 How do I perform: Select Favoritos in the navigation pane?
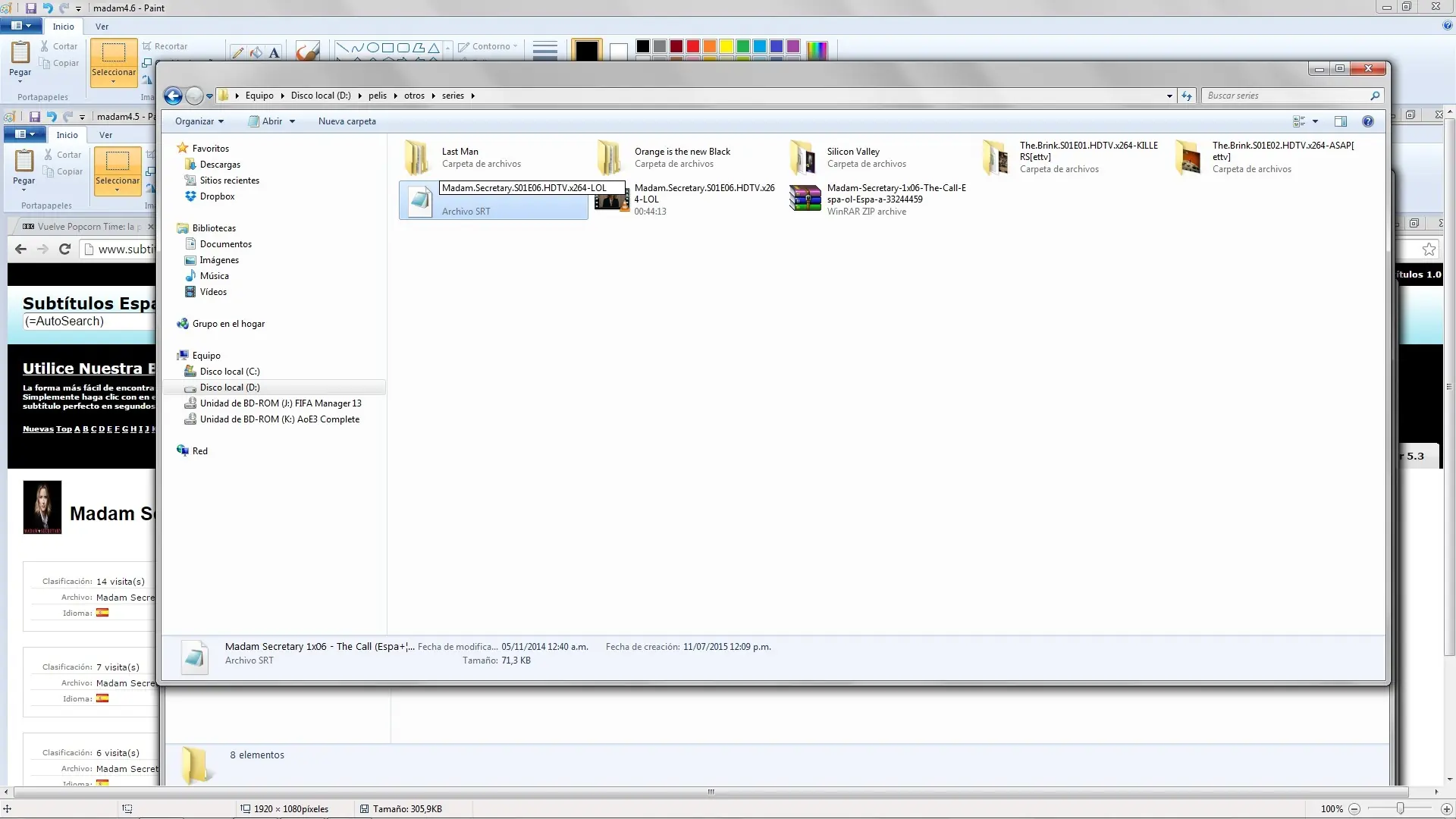point(202,149)
